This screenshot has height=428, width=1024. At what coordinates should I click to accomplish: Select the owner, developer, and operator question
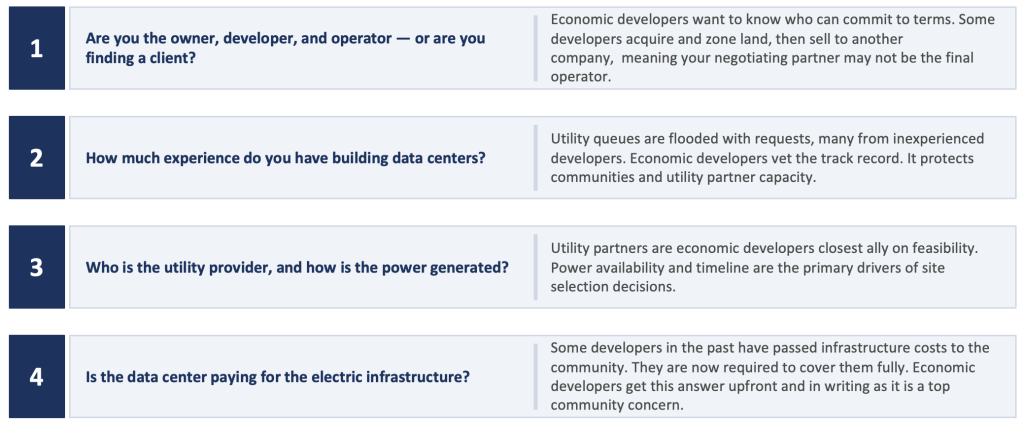click(285, 48)
